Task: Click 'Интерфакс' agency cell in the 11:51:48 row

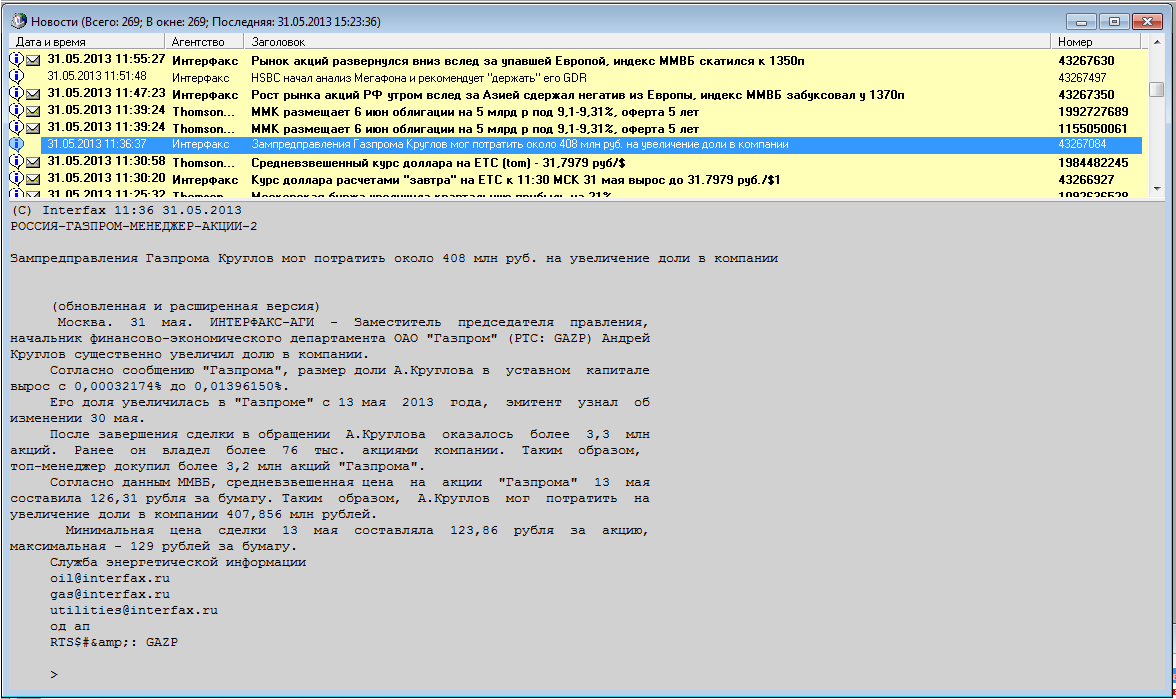Action: (200, 78)
